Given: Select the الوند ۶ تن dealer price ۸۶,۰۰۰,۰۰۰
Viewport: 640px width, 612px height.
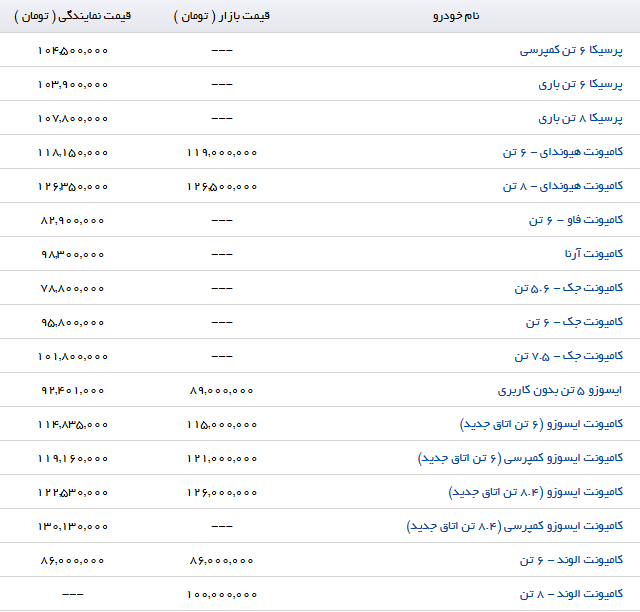Looking at the screenshot, I should point(72,561).
